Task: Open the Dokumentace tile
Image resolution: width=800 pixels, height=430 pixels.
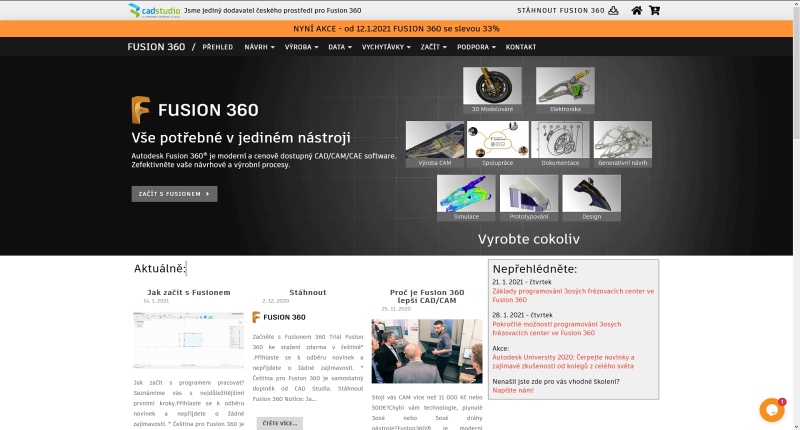Action: [560, 144]
